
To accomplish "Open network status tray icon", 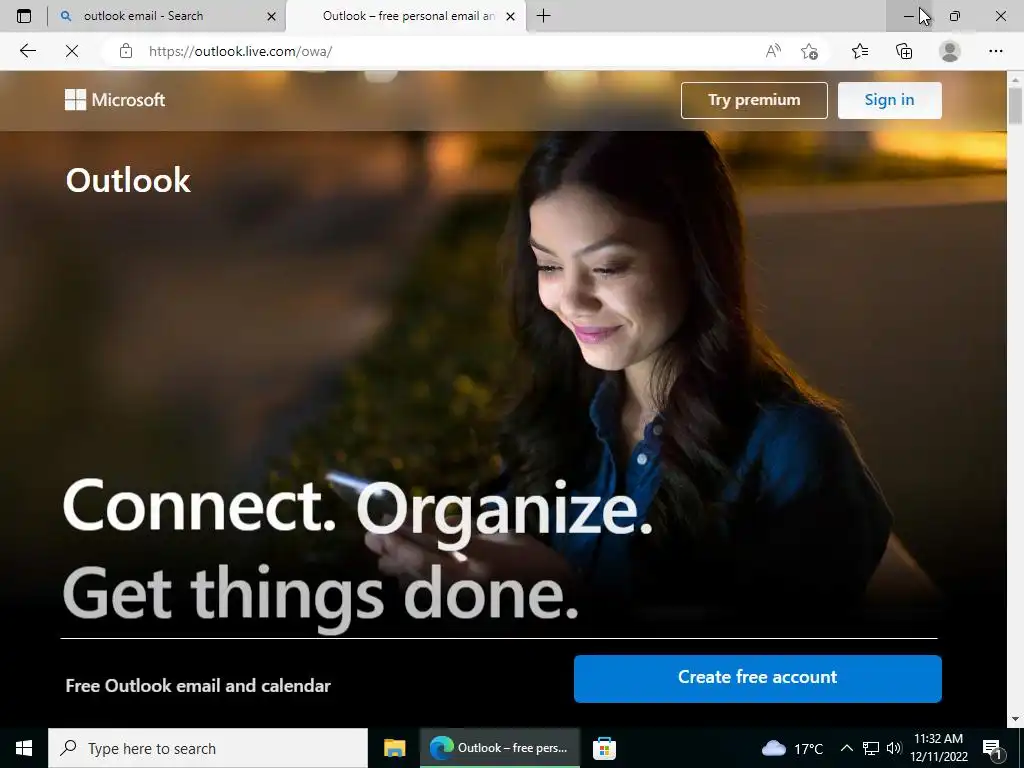I will [871, 748].
